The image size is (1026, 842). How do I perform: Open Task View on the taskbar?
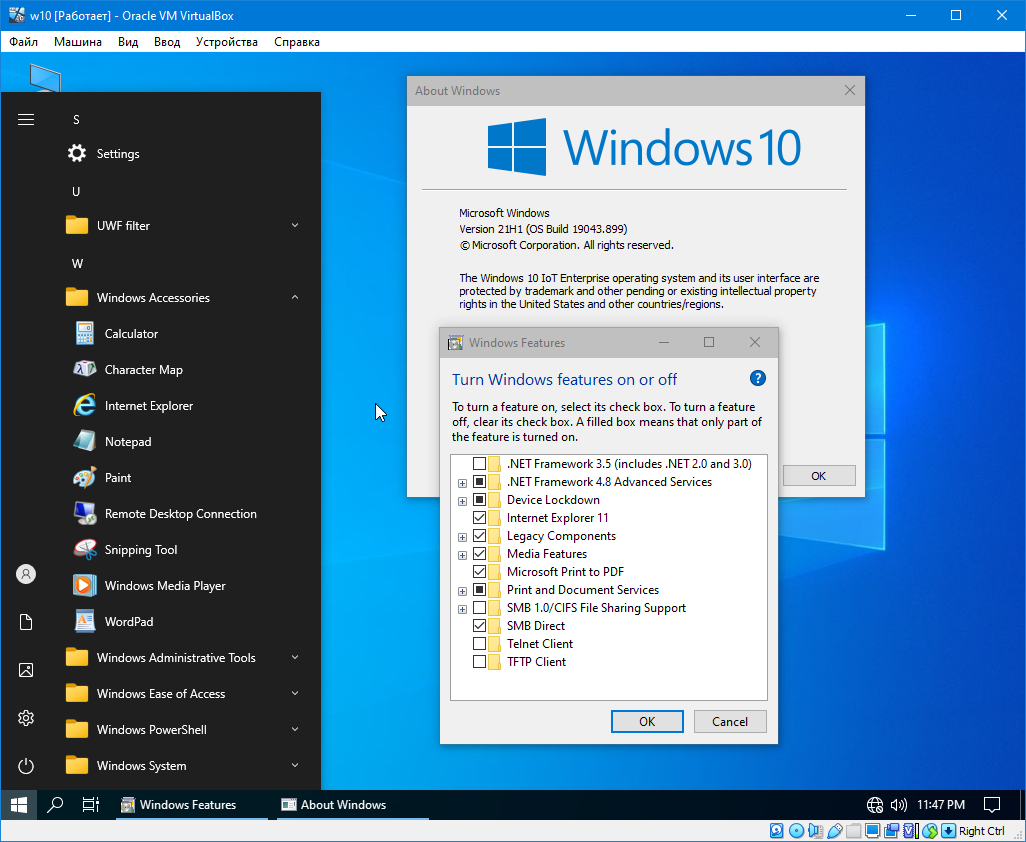(90, 805)
